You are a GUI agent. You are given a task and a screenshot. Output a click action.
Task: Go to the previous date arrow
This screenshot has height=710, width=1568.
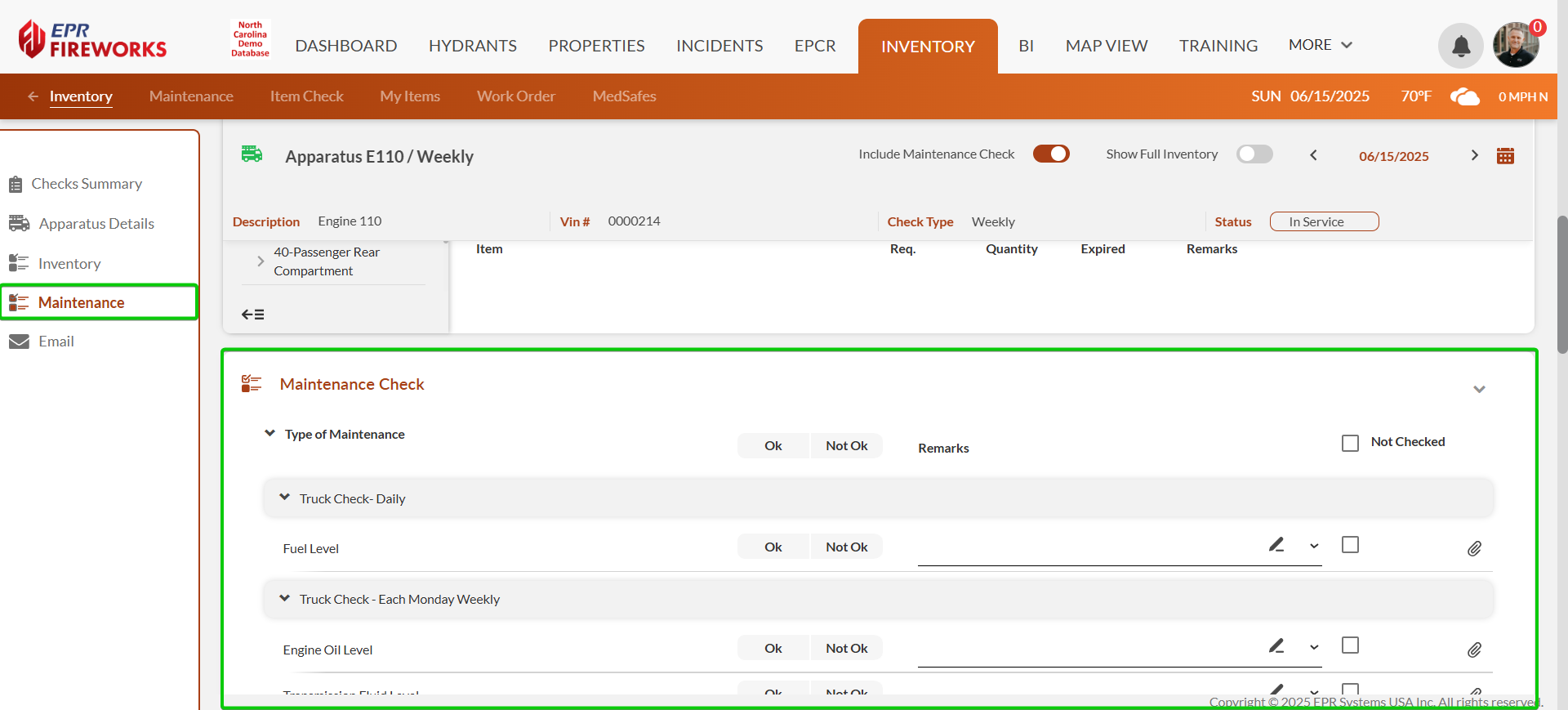click(1313, 155)
